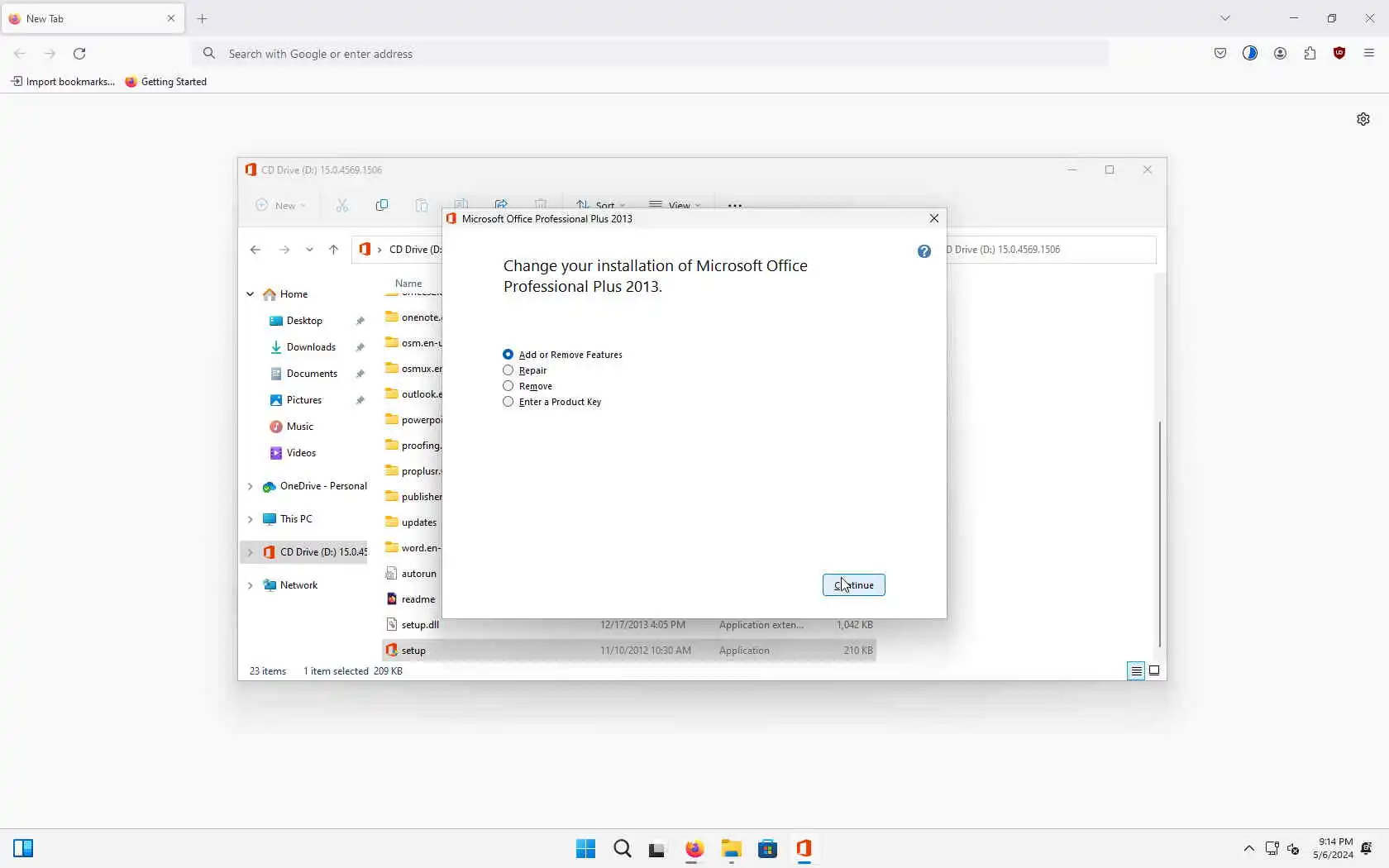This screenshot has height=868, width=1389.
Task: Expand the OneDrive - Personal node
Action: (250, 486)
